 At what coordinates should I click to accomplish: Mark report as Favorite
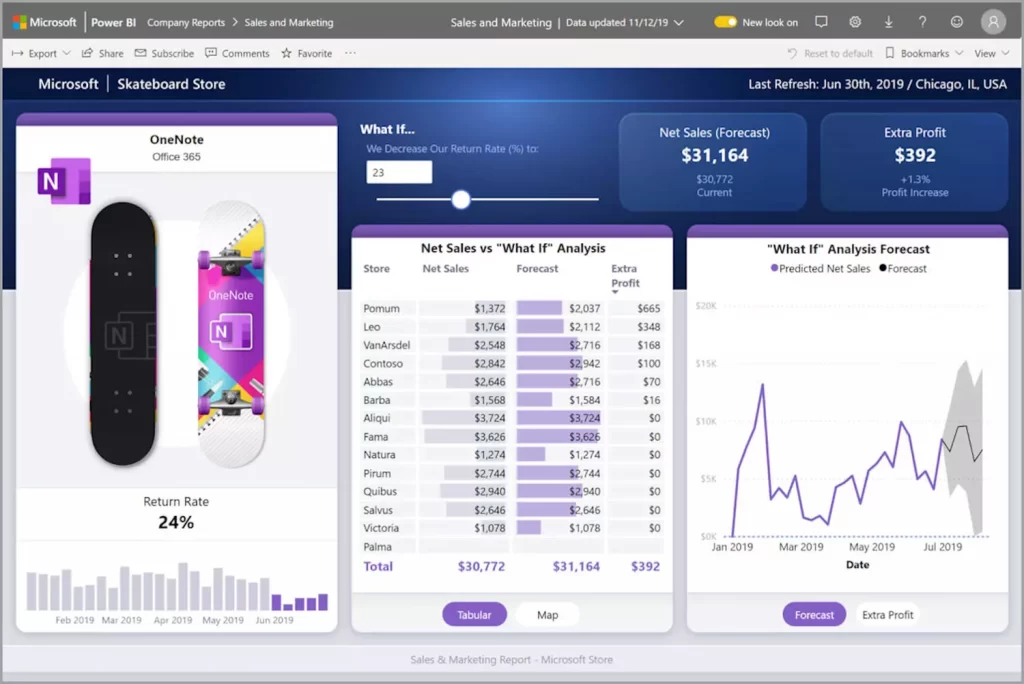coord(306,53)
